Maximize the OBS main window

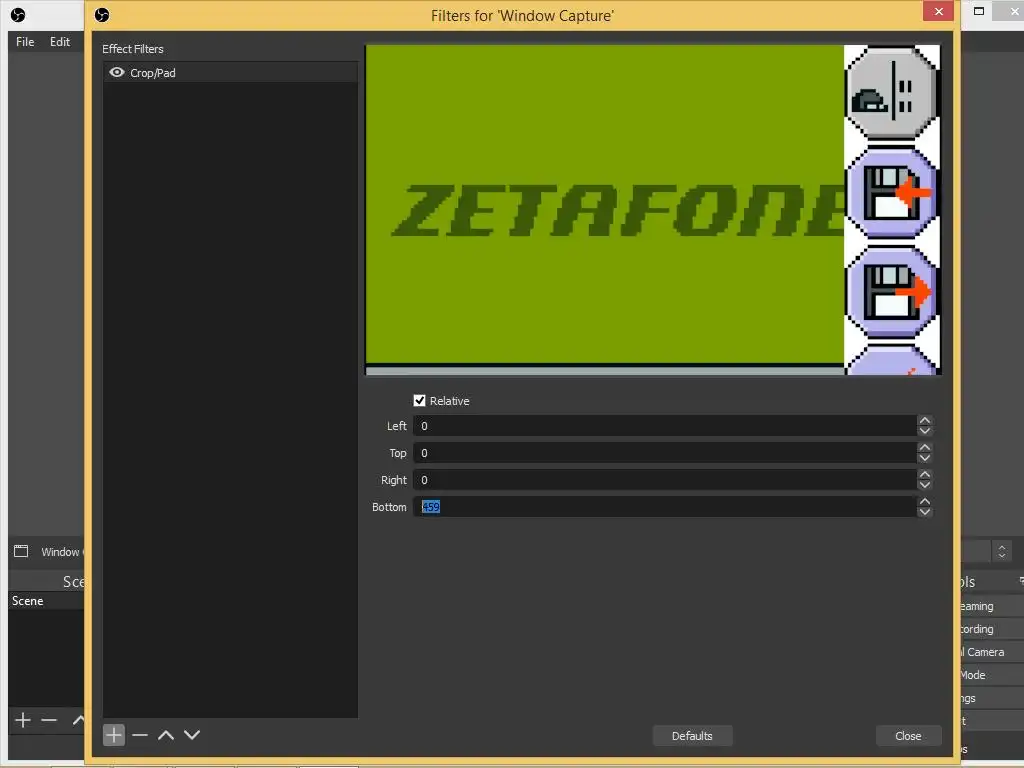(x=978, y=11)
